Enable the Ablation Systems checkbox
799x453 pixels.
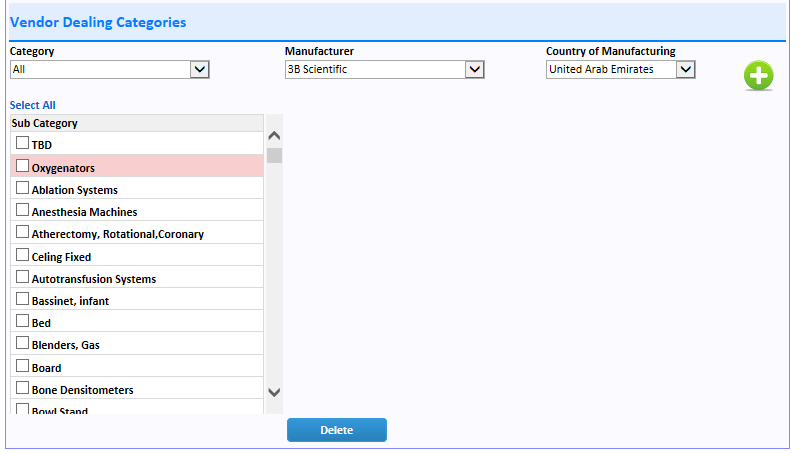pos(22,188)
